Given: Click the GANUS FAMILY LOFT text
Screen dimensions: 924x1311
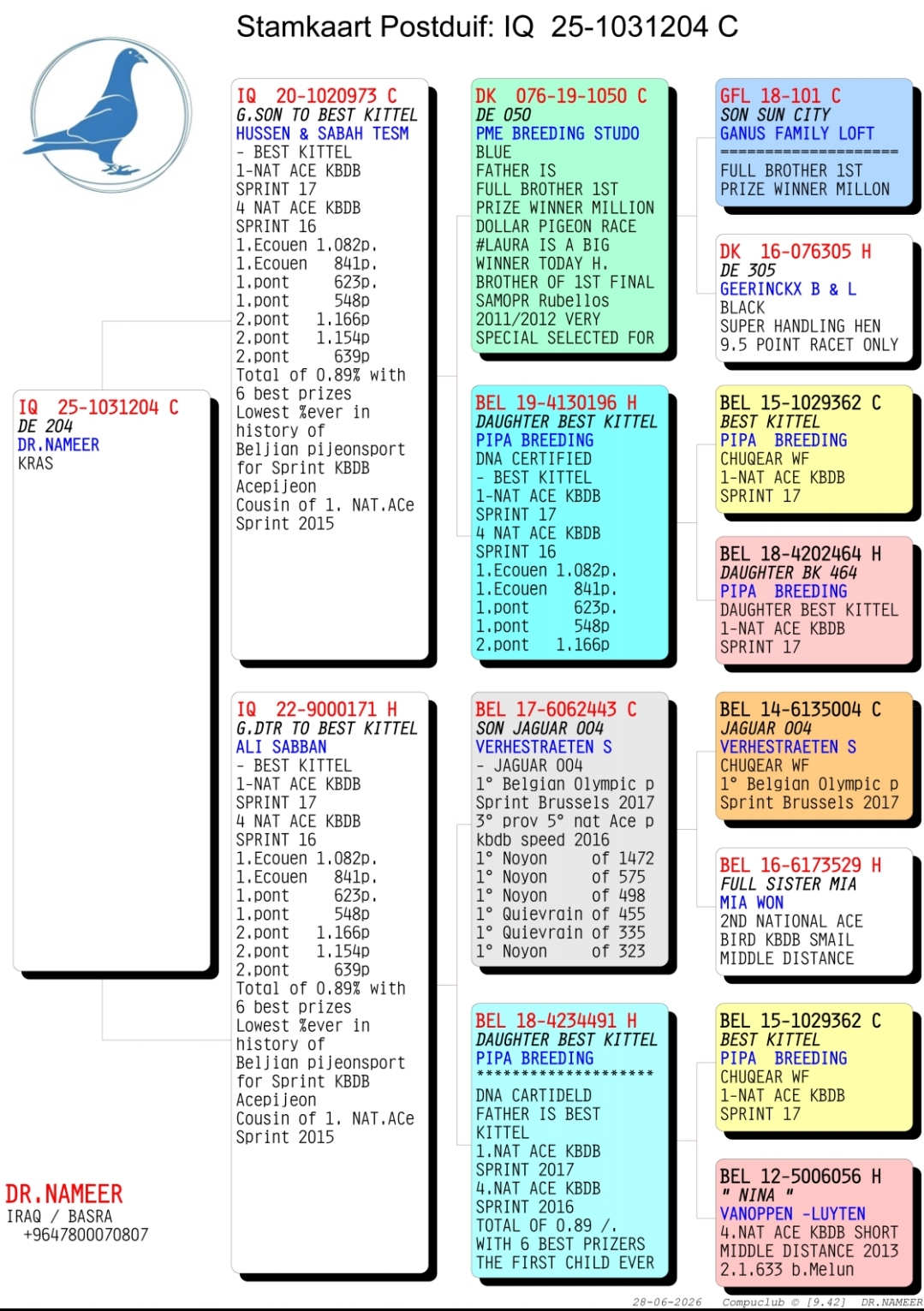Looking at the screenshot, I should (x=797, y=134).
